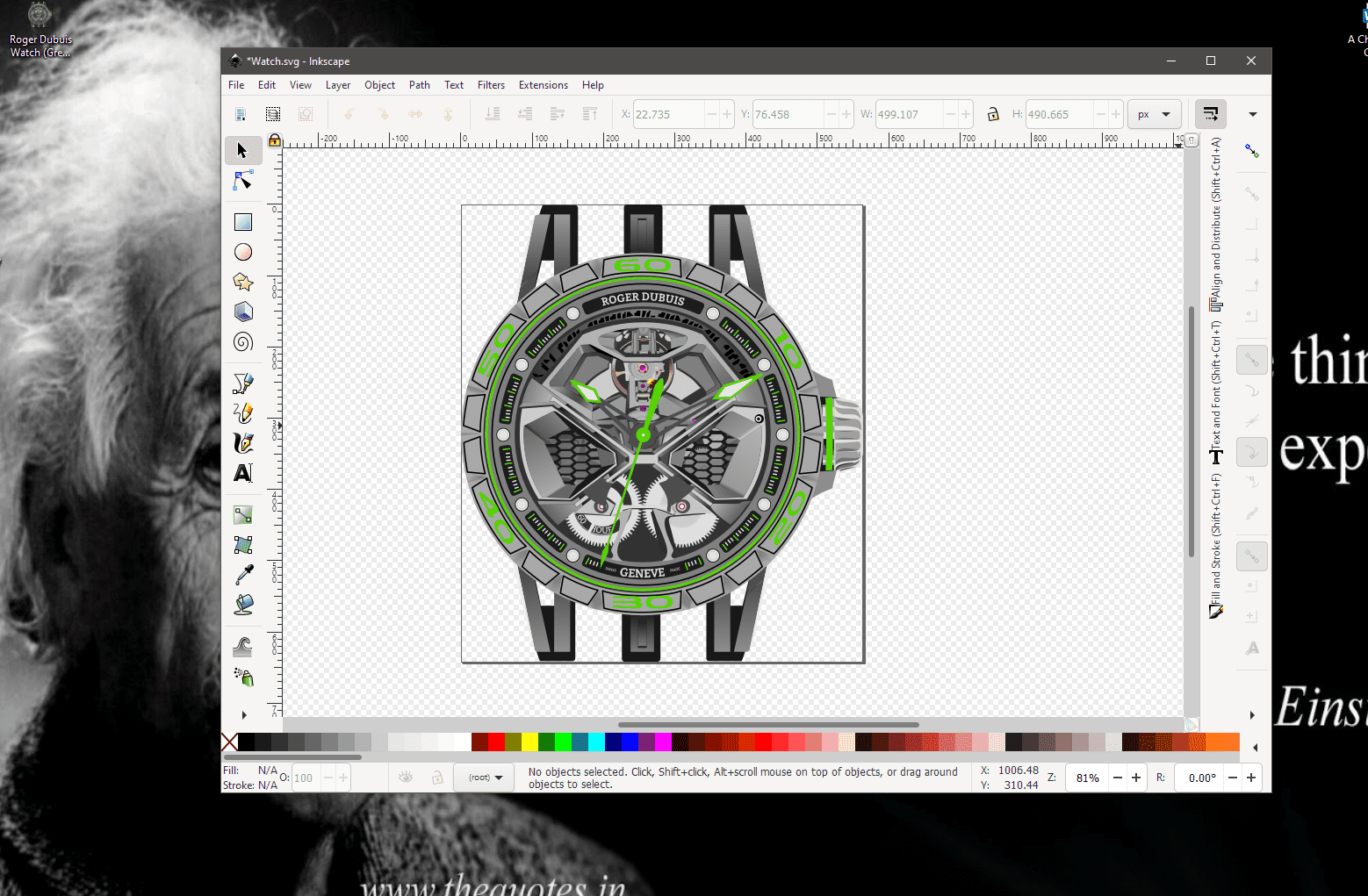Decrease Y position with minus
The width and height of the screenshot is (1368, 896).
[x=831, y=114]
